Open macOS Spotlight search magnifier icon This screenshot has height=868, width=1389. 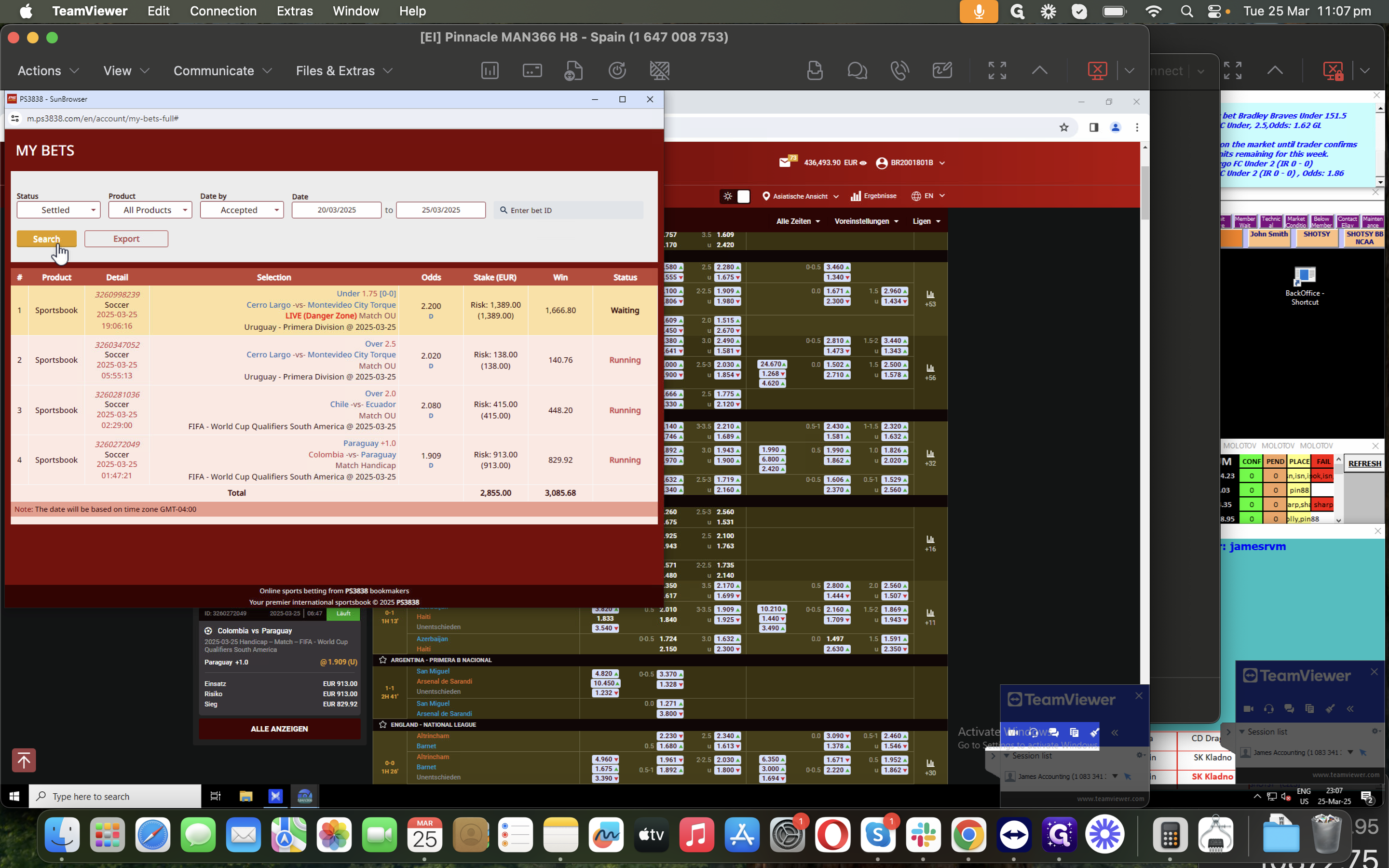point(1187,12)
